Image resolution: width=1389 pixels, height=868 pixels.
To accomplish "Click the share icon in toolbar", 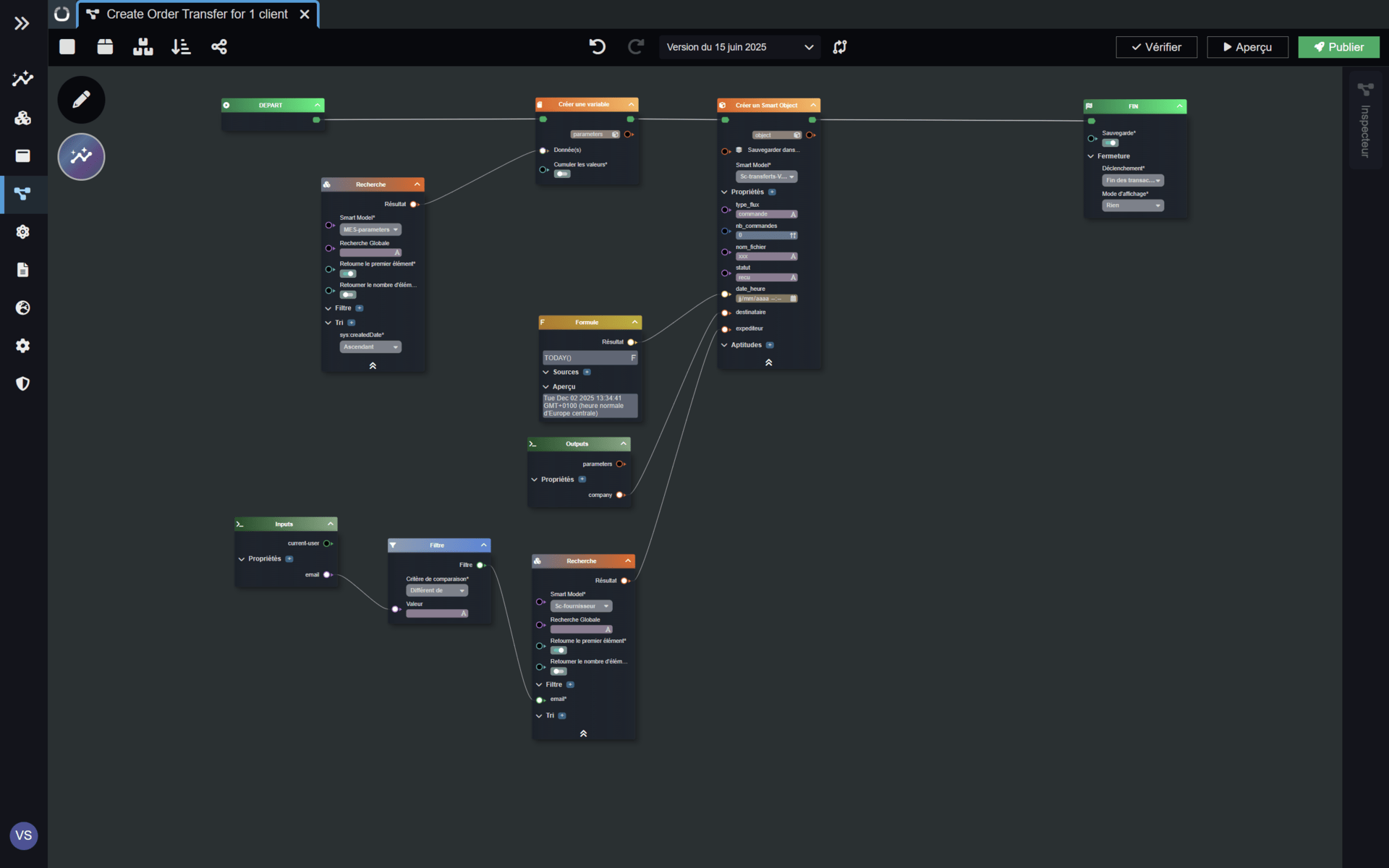I will (218, 47).
